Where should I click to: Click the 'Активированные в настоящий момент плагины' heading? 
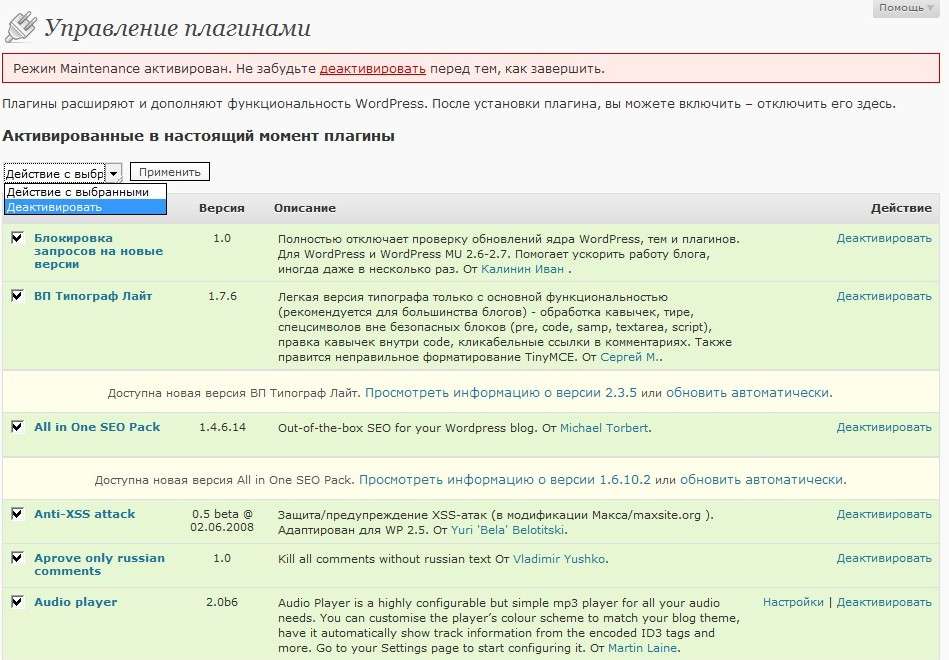coord(199,136)
